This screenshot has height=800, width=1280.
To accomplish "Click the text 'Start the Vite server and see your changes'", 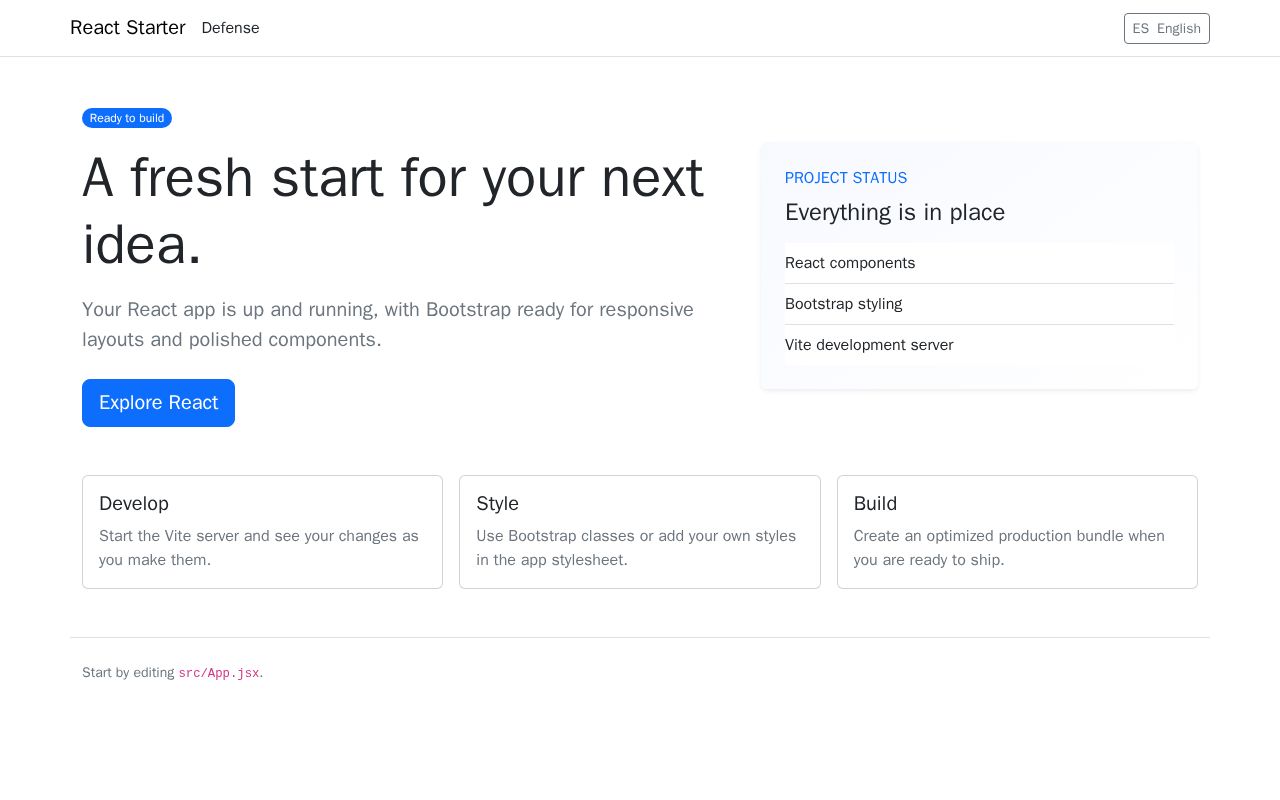I will 259,548.
